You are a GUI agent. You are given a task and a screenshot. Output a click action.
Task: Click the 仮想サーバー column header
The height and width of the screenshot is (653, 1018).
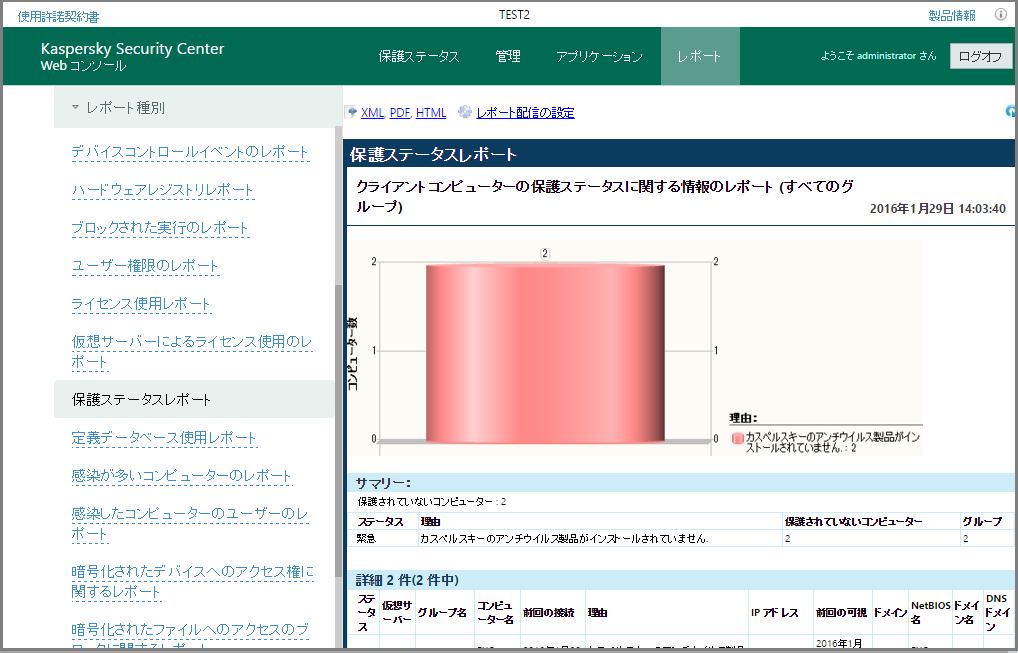(397, 612)
